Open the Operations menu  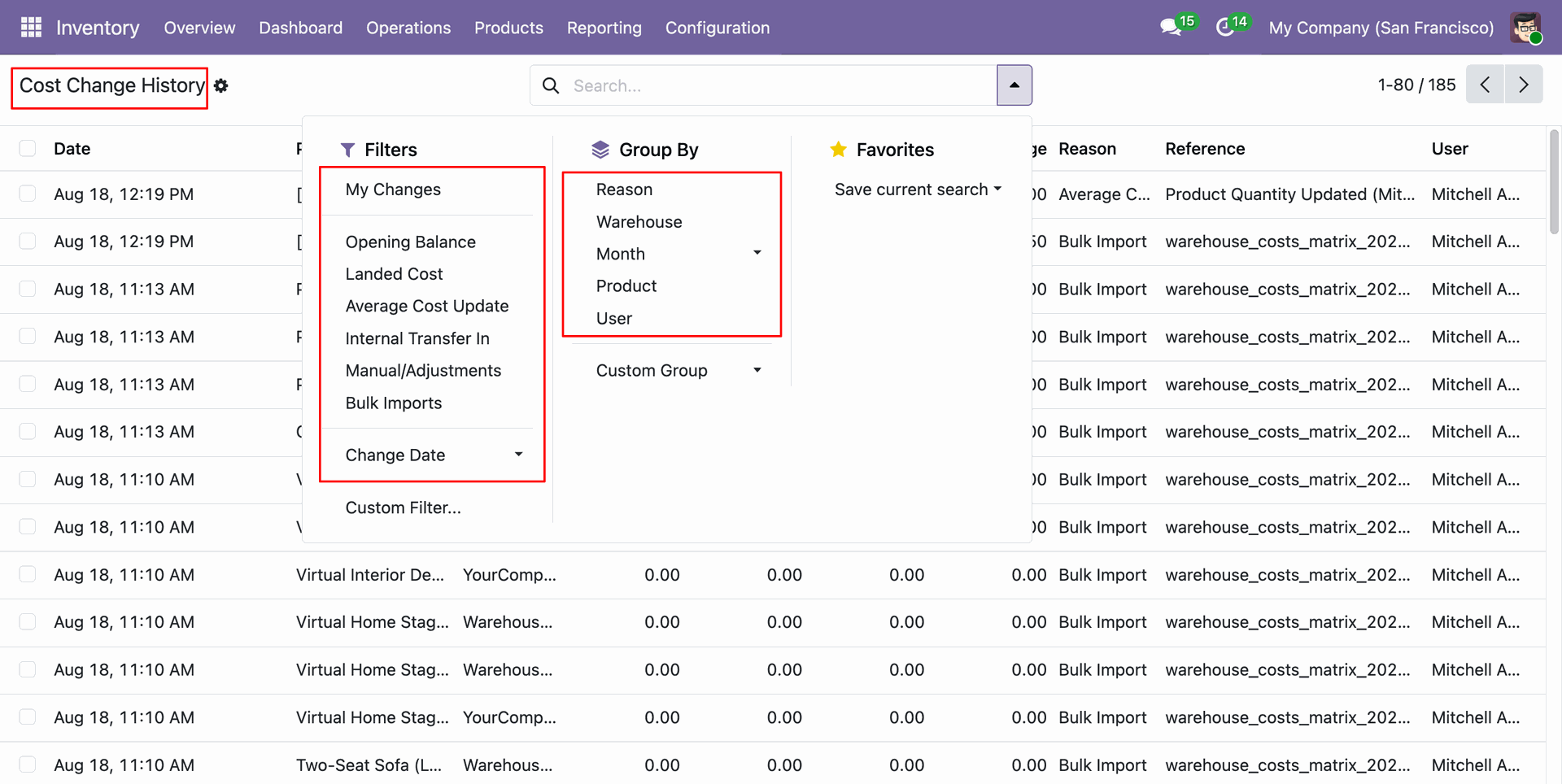(x=408, y=28)
